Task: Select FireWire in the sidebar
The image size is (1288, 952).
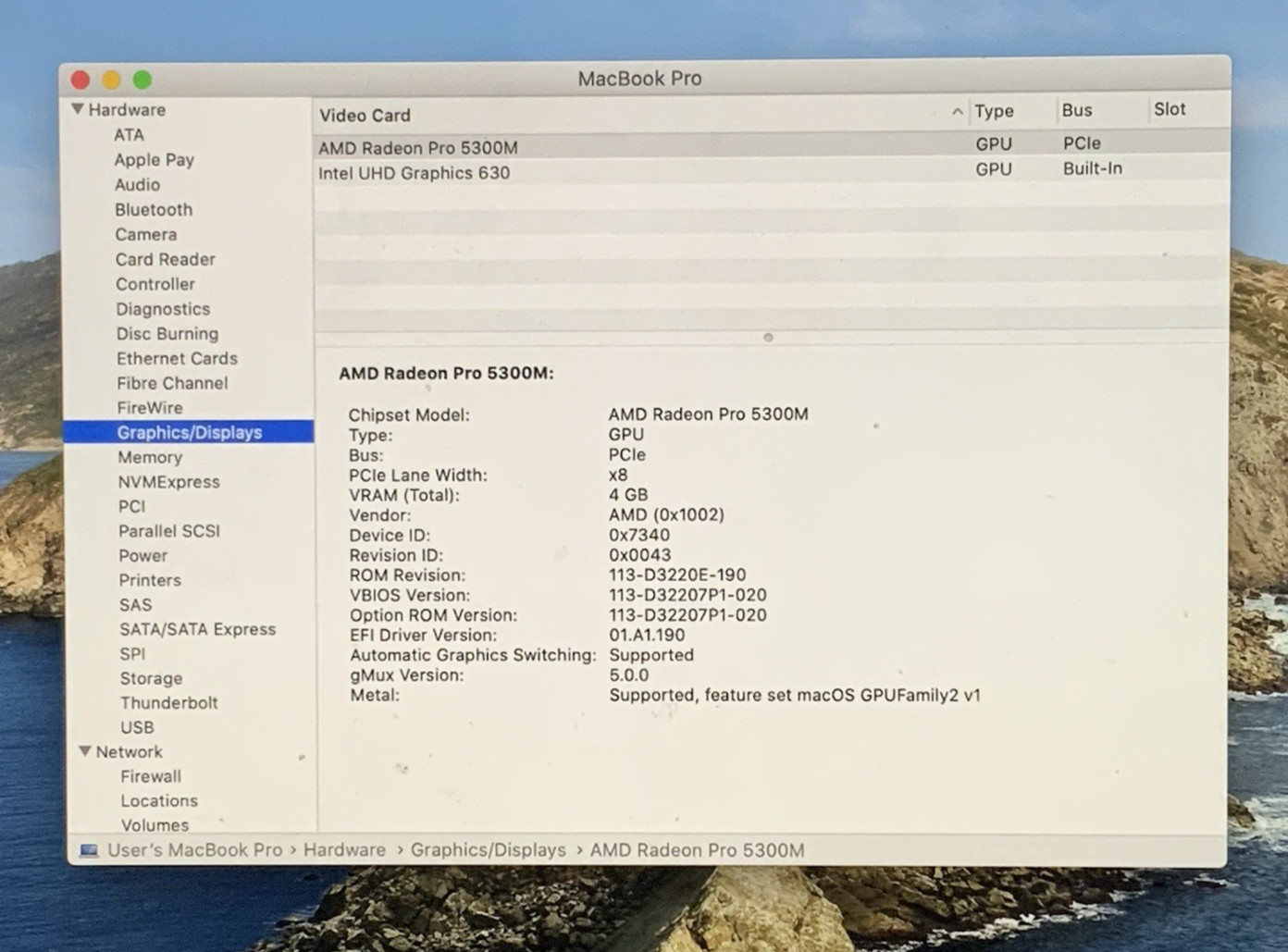Action: [x=150, y=408]
